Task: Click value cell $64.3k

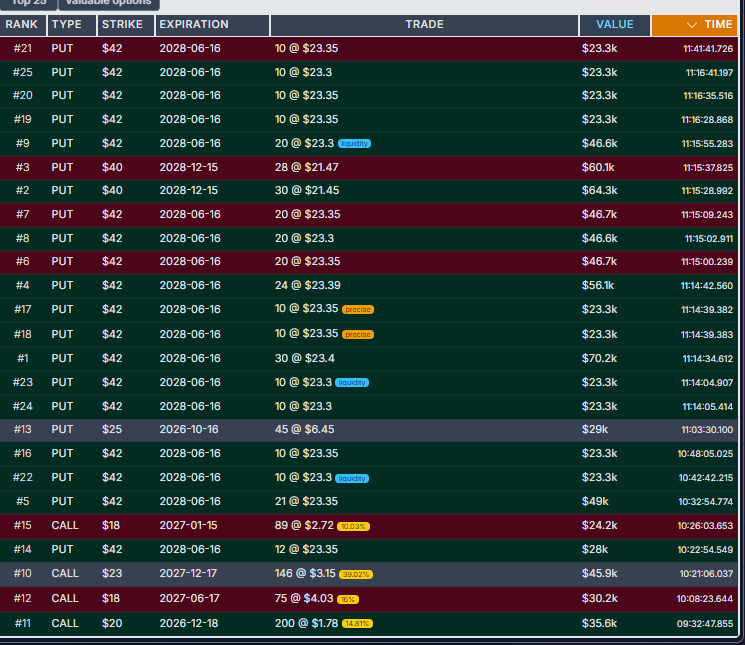Action: pos(600,190)
